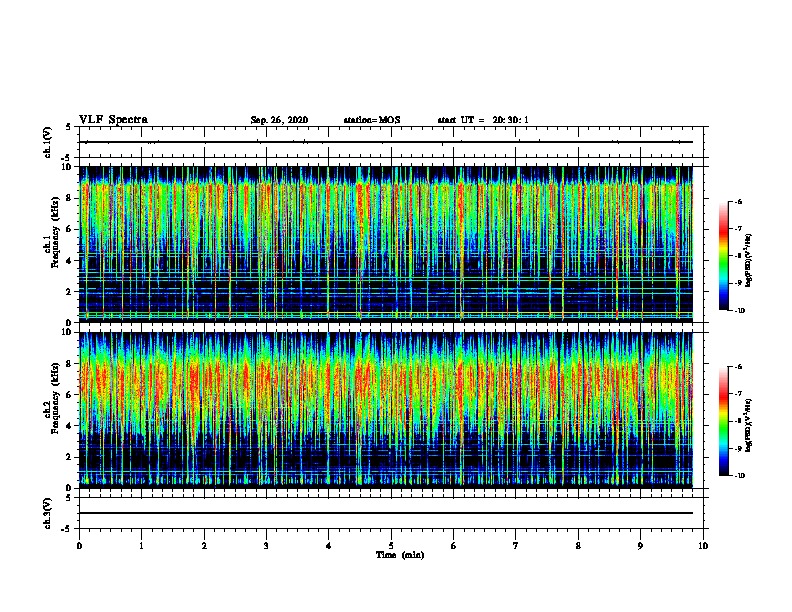792x612 pixels.
Task: Click time-axis tick label "2"
Action: coord(204,546)
